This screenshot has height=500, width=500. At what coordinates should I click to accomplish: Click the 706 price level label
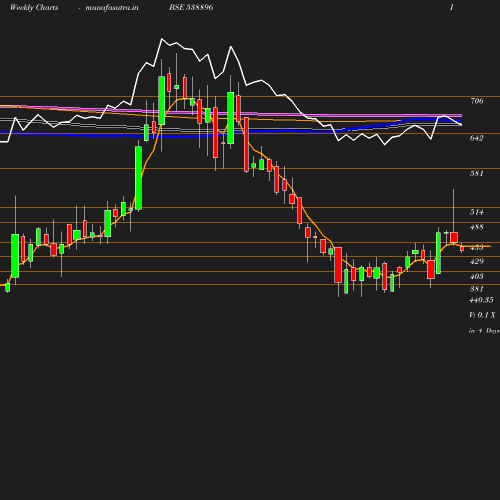477,101
